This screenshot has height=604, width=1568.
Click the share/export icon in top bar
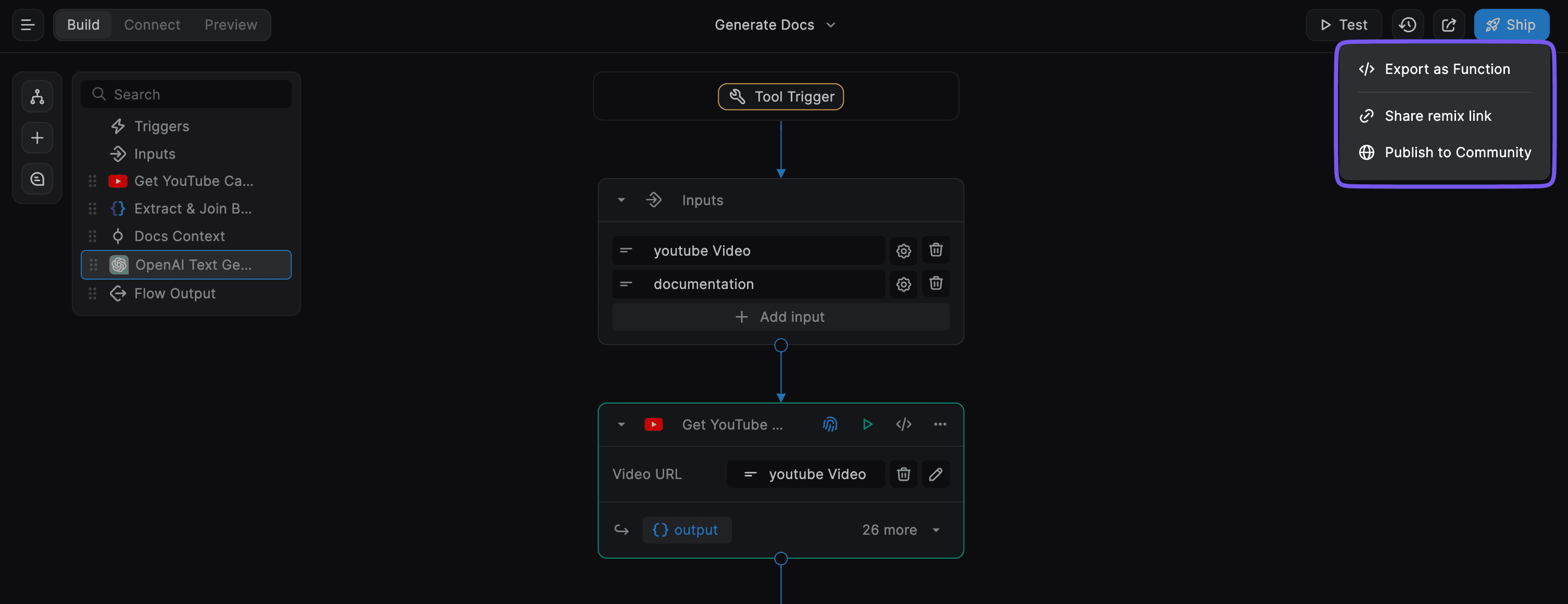tap(1449, 25)
